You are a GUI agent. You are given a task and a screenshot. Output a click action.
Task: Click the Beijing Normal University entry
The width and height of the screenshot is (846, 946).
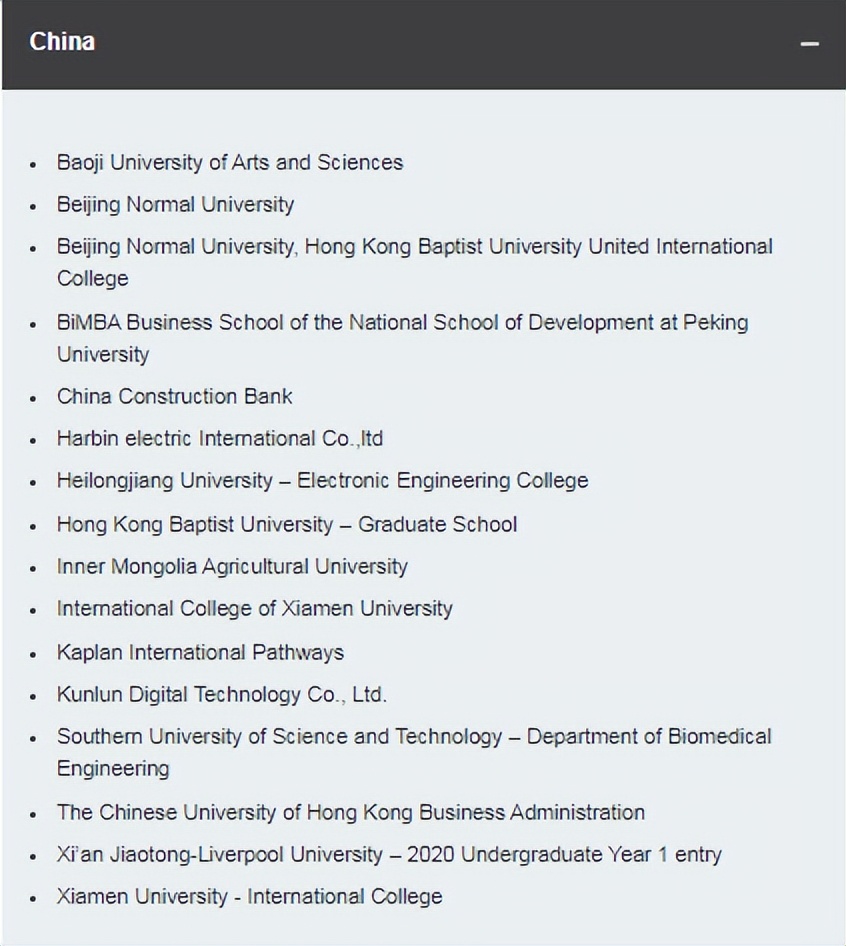pos(175,204)
